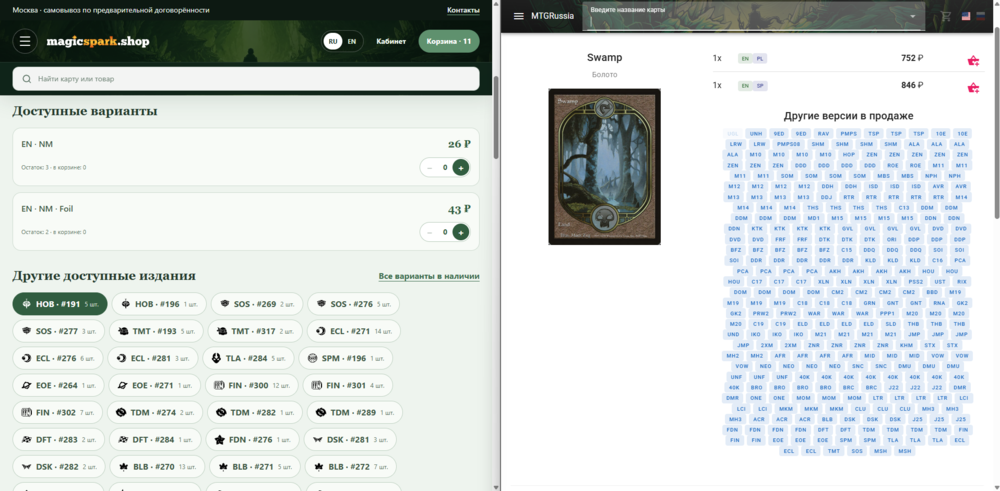This screenshot has width=1000, height=491.
Task: Switch MTGRussia to English via US flag
Action: tap(966, 16)
